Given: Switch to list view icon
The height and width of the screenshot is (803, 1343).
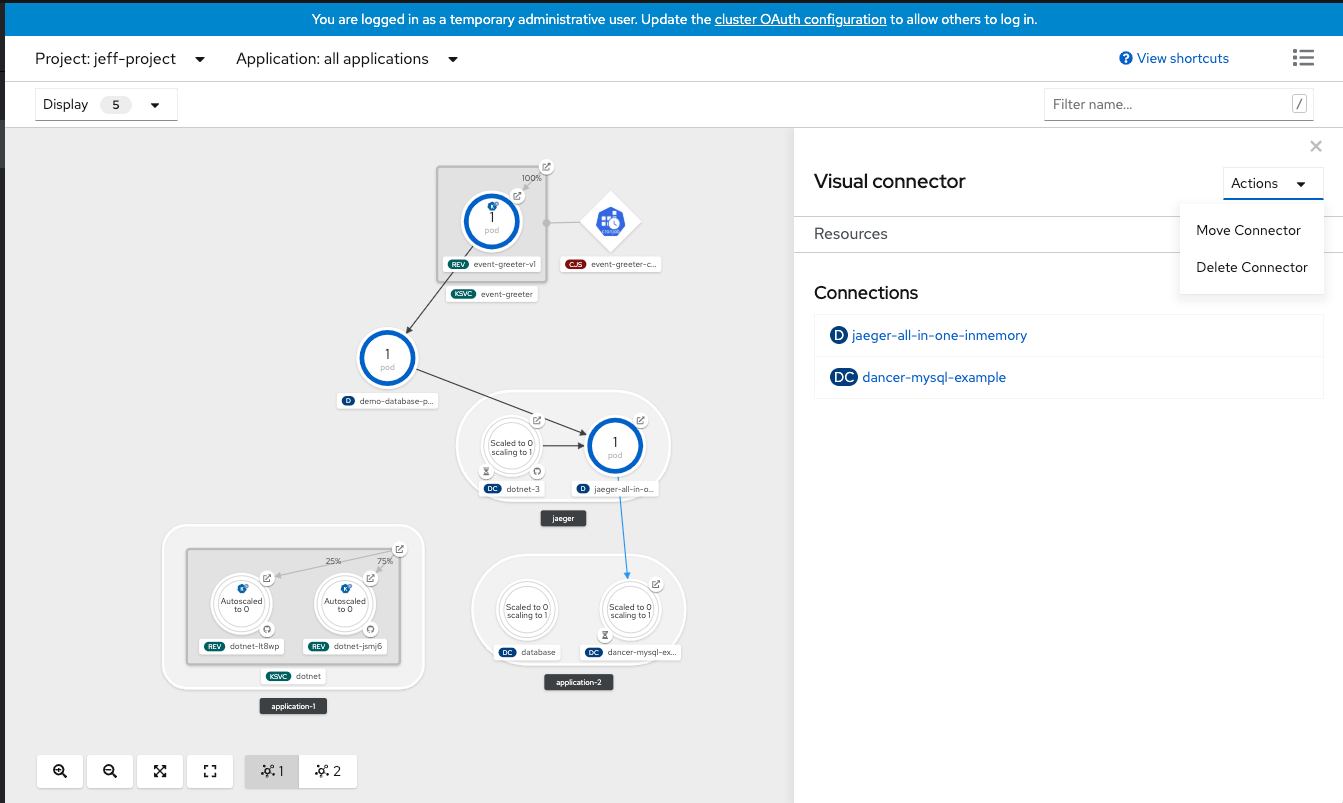Looking at the screenshot, I should click(1303, 58).
